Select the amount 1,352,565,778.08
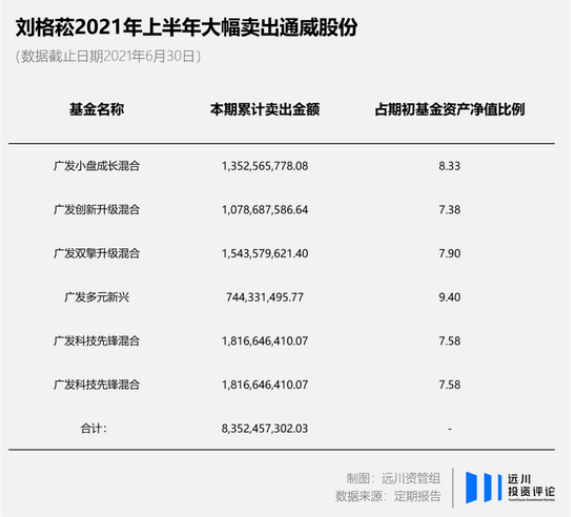The height and width of the screenshot is (517, 571). point(265,166)
